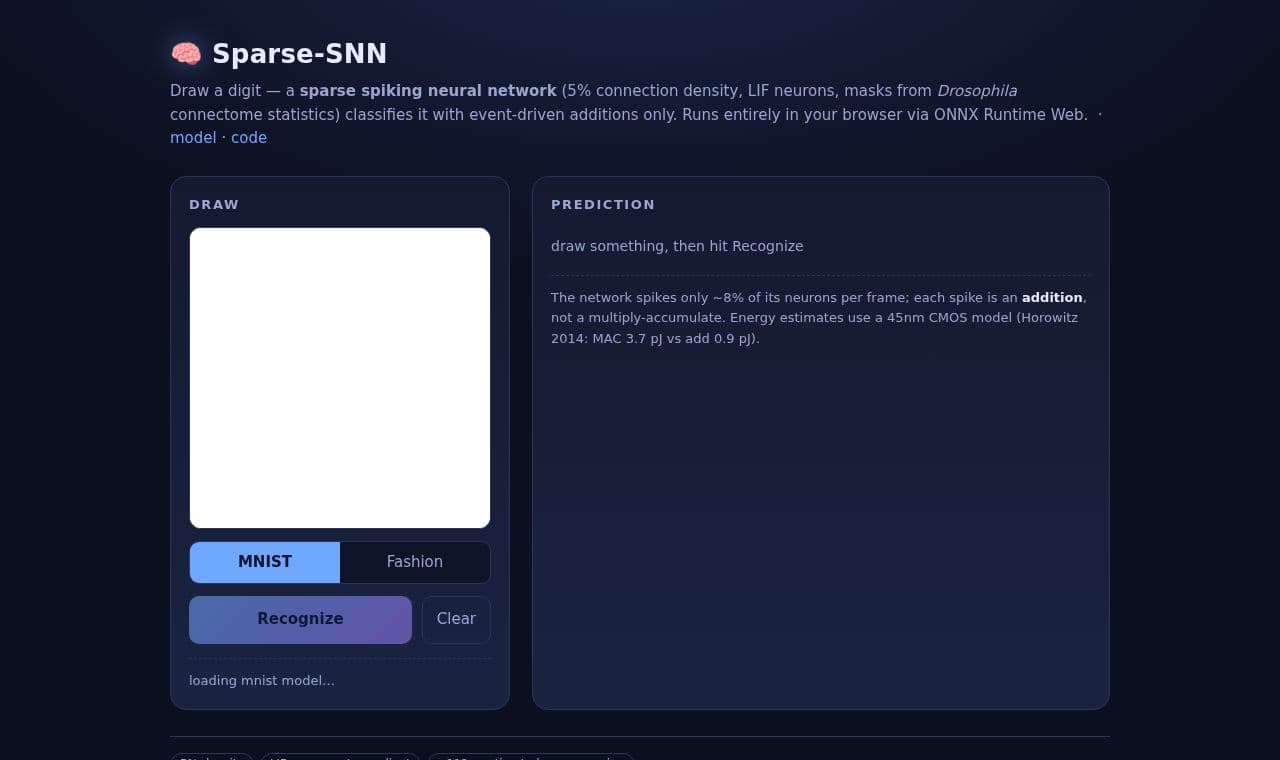
Task: Click the second partially visible footer chip
Action: (341, 757)
